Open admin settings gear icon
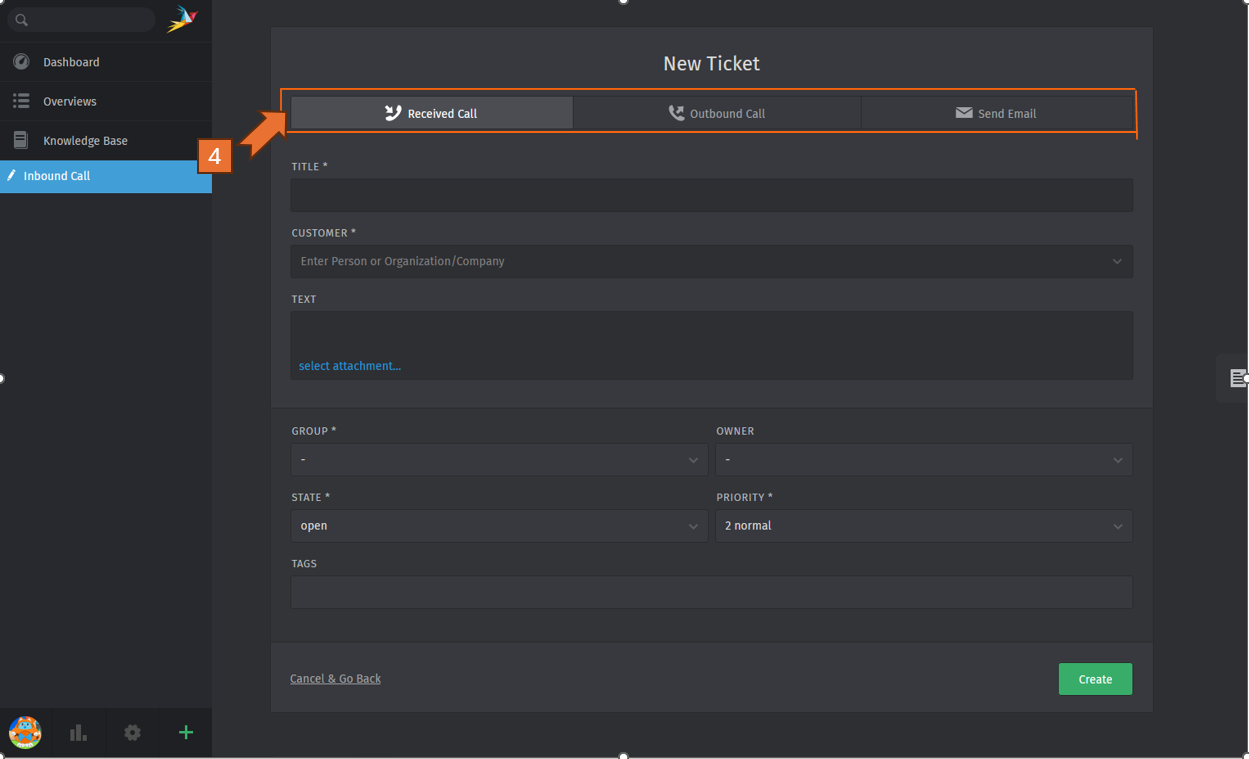Viewport: 1249px width, 759px height. tap(132, 733)
